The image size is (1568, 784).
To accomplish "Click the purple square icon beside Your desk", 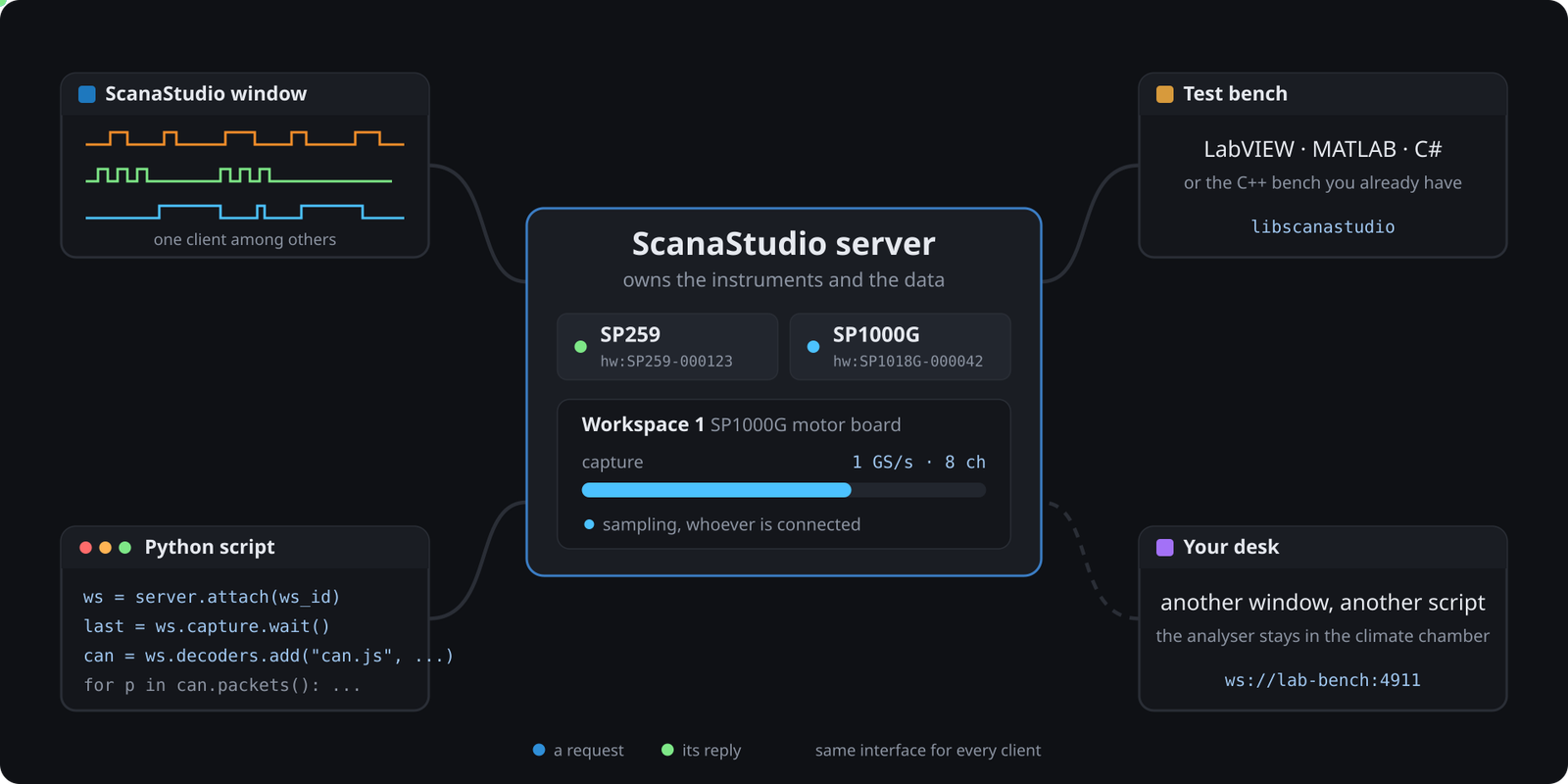I will (1165, 548).
